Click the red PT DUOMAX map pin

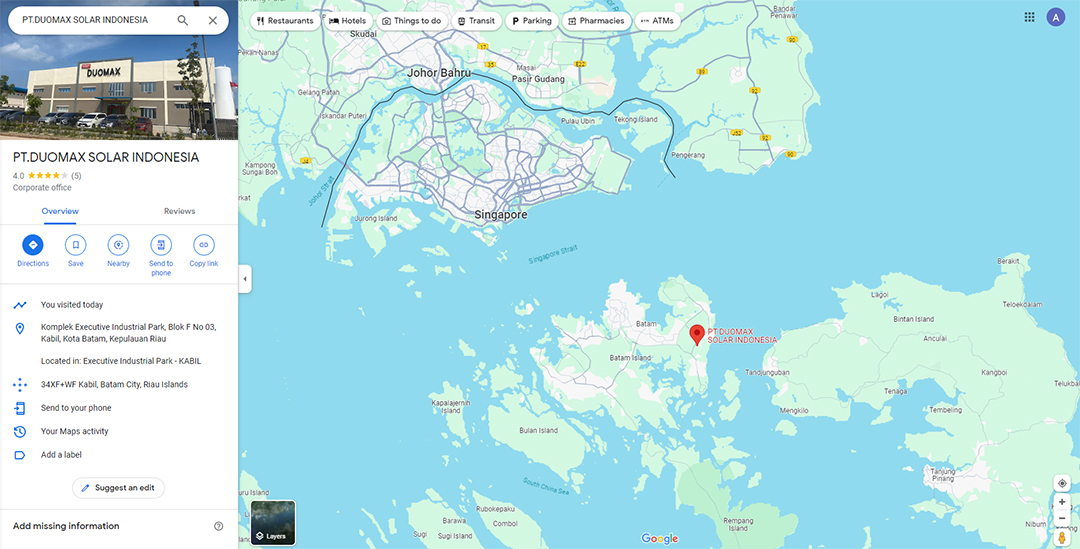(696, 335)
